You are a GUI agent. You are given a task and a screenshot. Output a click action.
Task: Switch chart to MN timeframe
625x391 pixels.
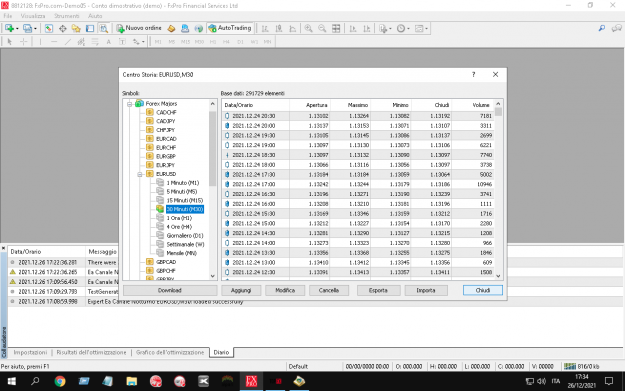point(267,41)
